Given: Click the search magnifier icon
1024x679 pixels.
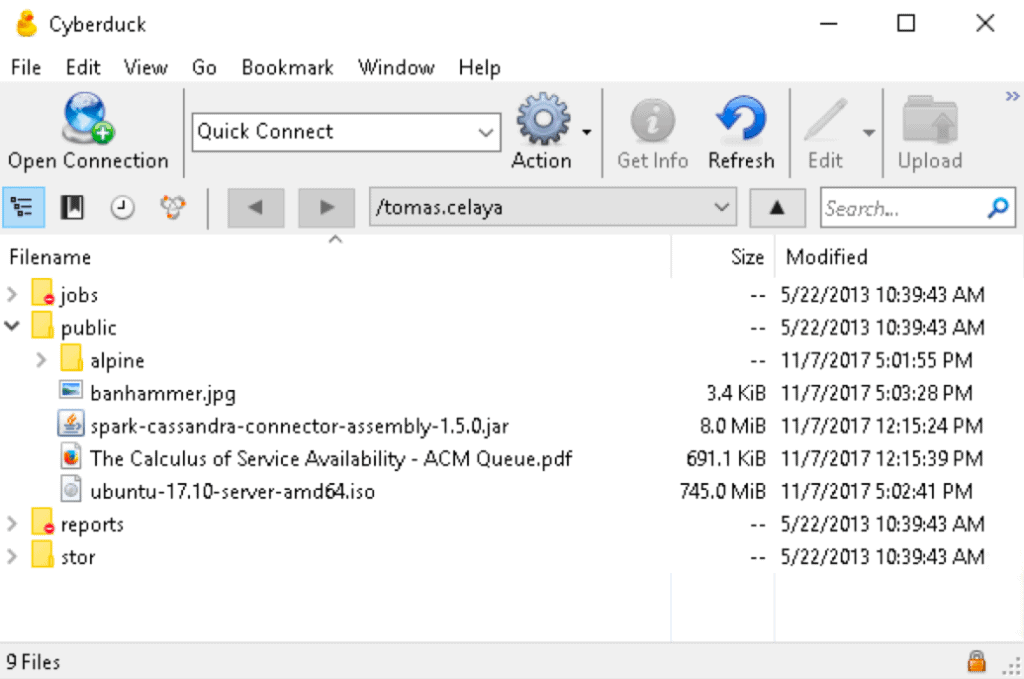Looking at the screenshot, I should pos(998,208).
